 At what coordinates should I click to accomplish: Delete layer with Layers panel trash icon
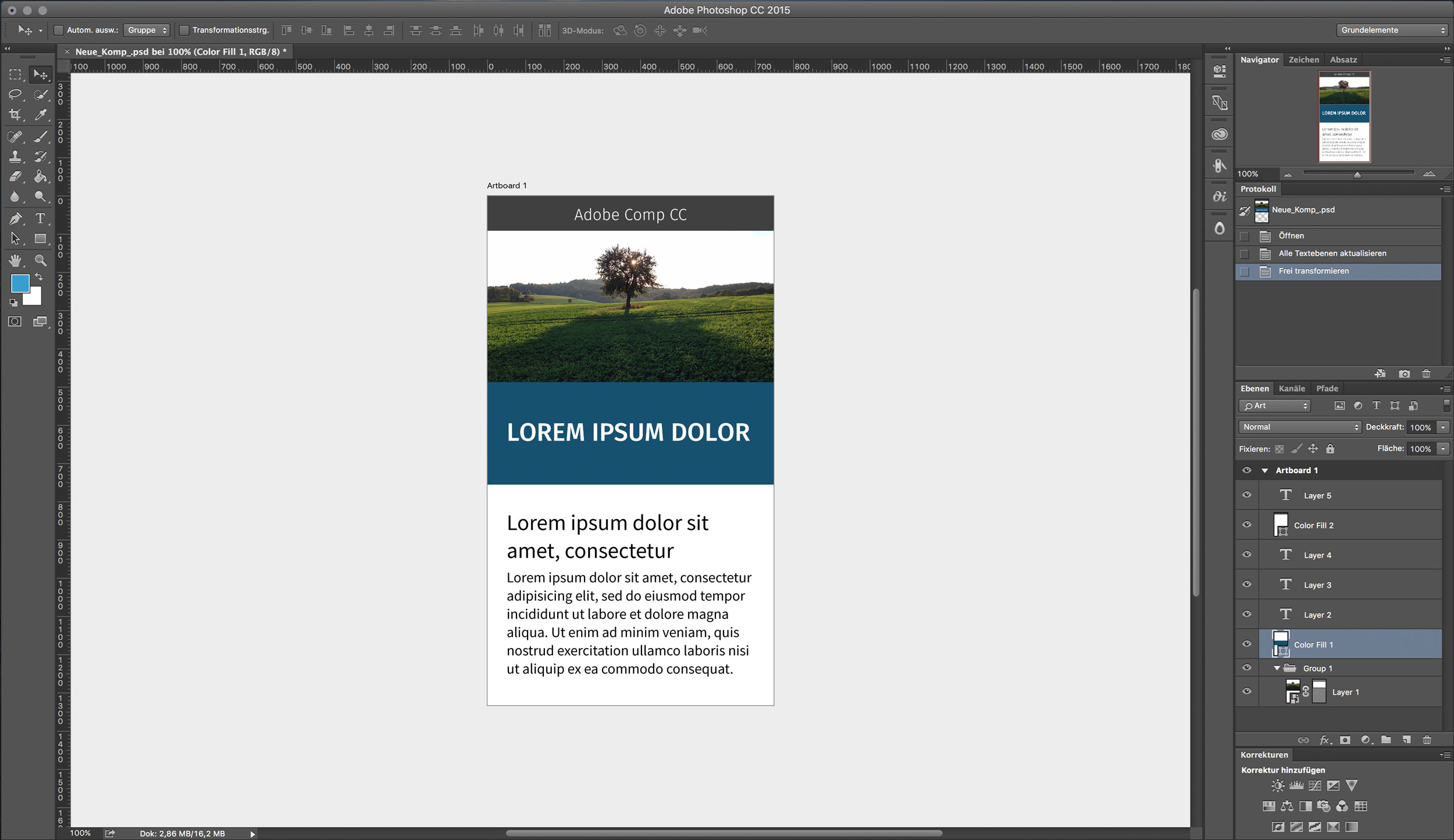point(1427,740)
